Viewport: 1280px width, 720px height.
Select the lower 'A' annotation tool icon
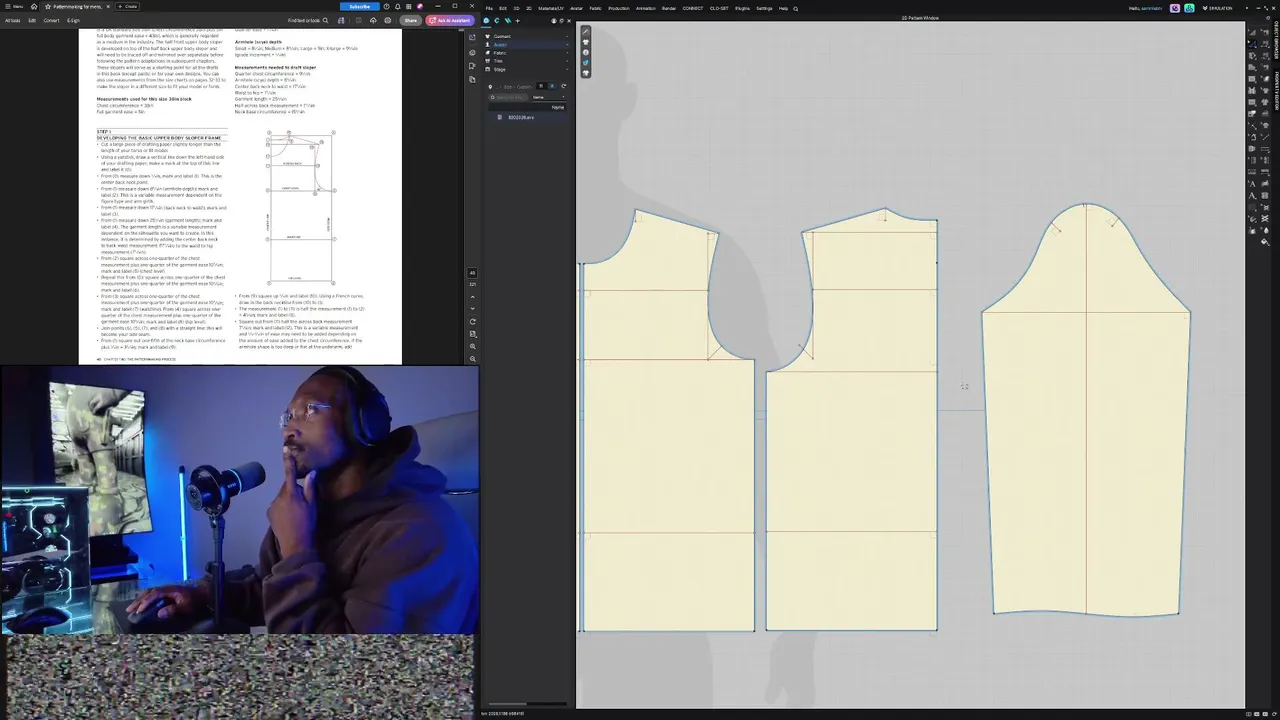1252,196
